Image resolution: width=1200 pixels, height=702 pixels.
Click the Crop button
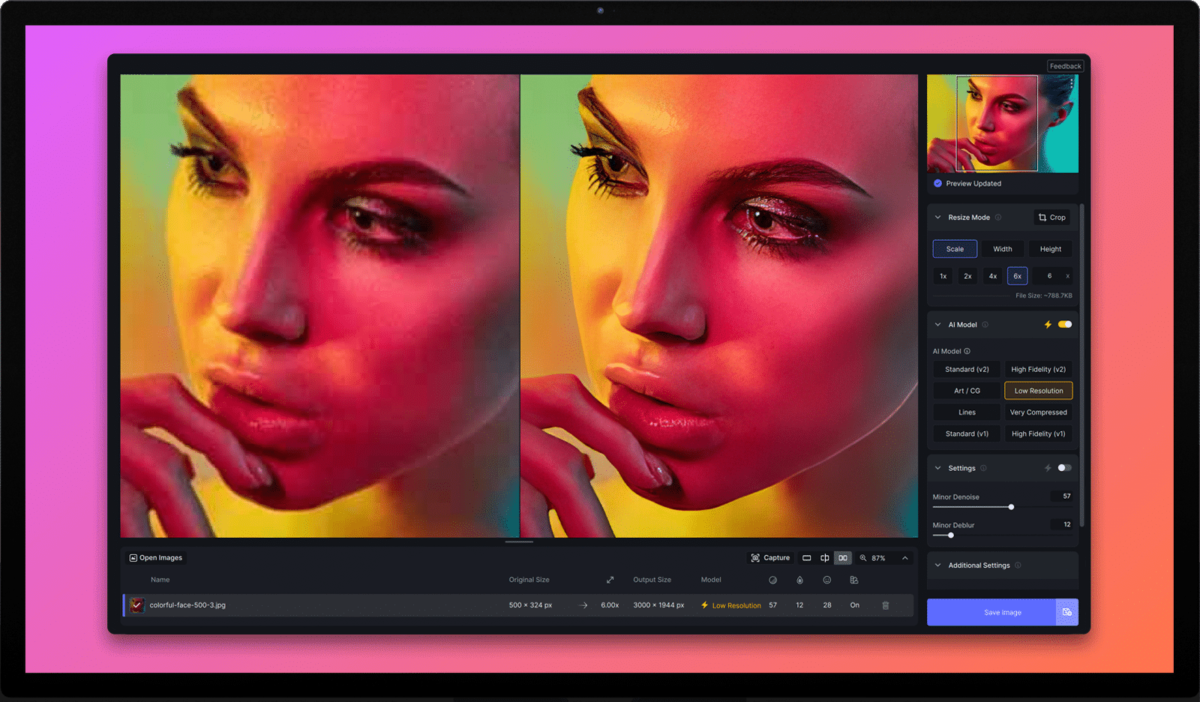click(1052, 217)
